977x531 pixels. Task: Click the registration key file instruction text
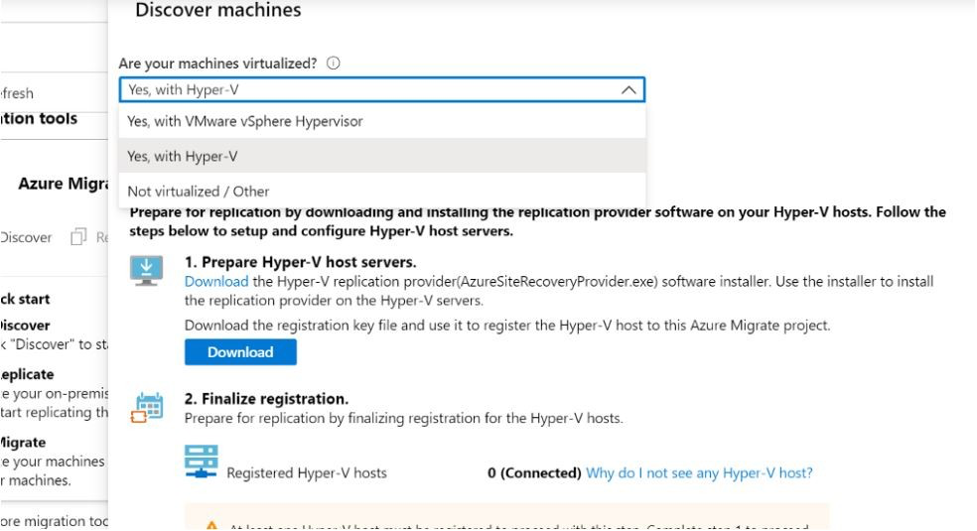pyautogui.click(x=507, y=325)
